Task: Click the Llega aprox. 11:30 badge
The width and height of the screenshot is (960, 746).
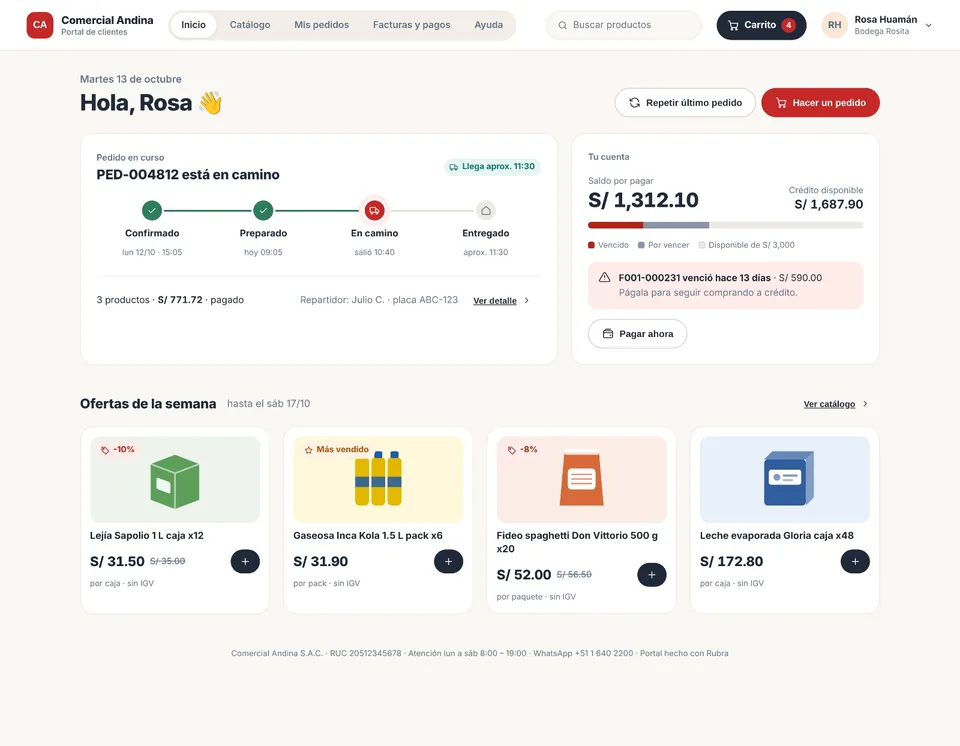Action: (x=492, y=167)
